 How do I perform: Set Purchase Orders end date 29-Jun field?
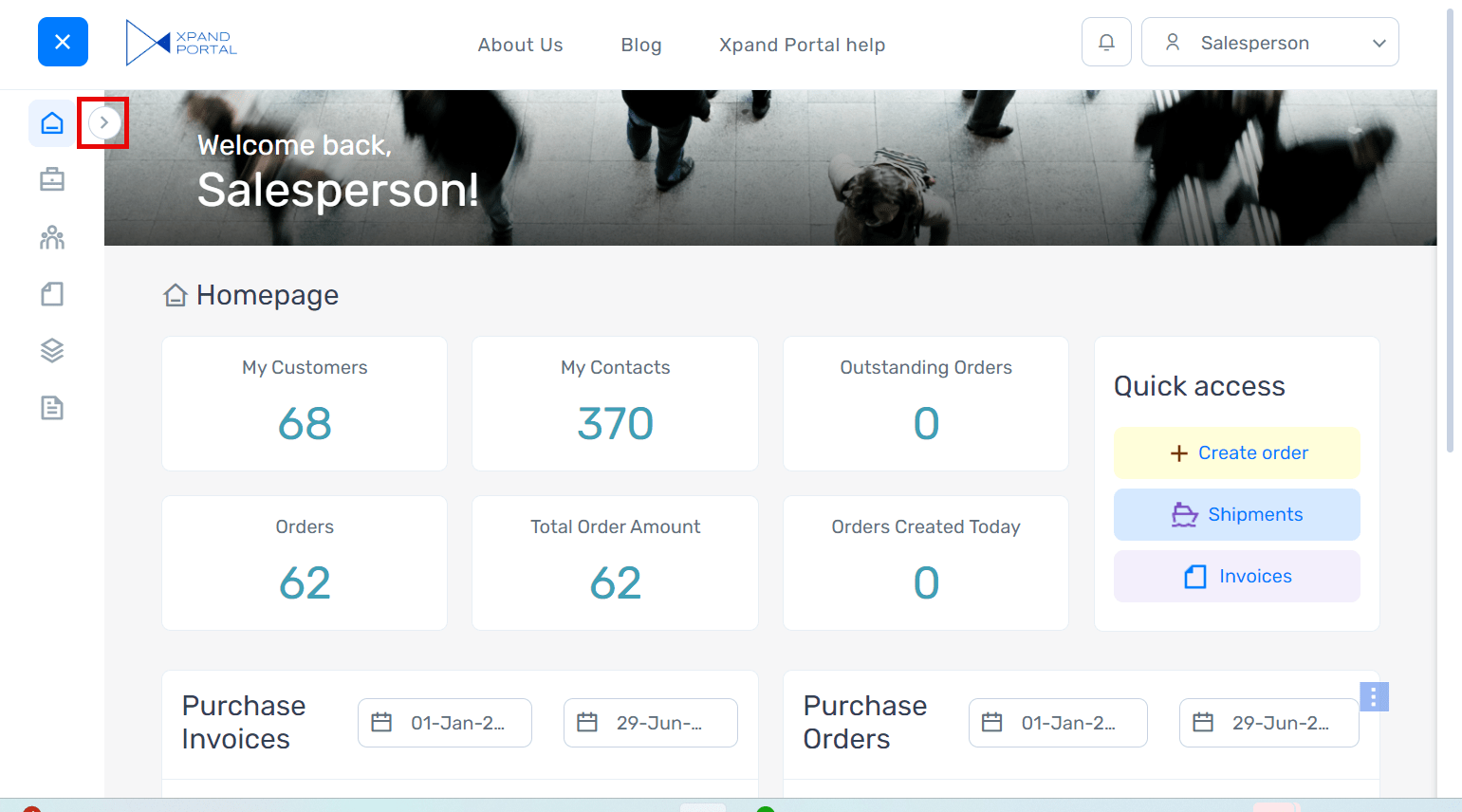pyautogui.click(x=1269, y=723)
